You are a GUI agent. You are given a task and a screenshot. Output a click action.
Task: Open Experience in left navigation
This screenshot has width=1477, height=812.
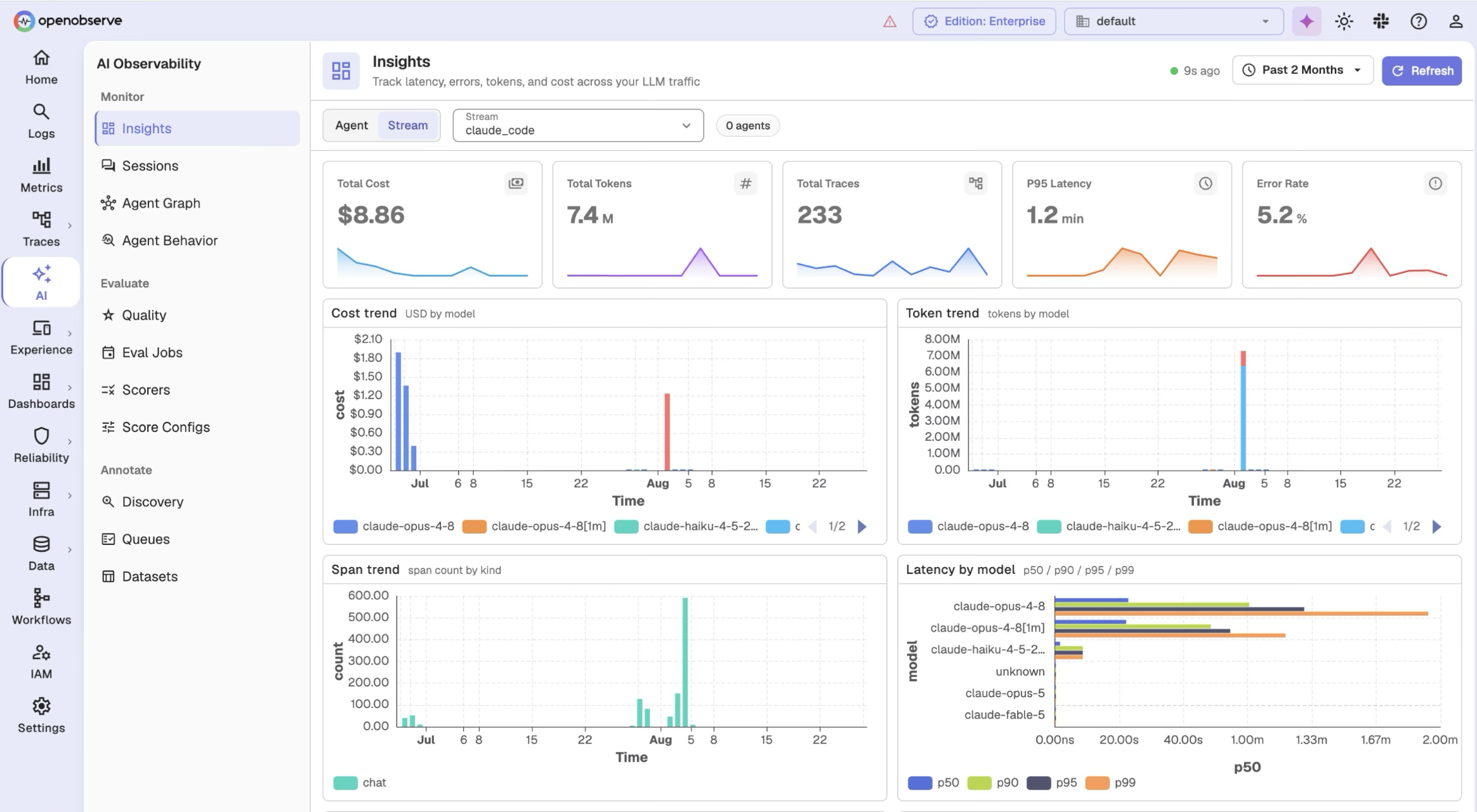pos(41,337)
